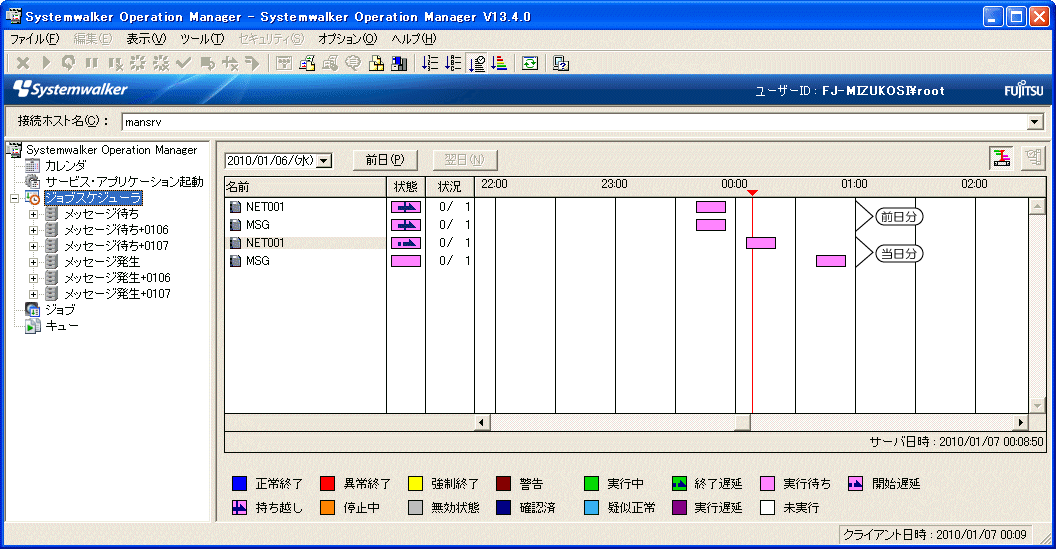Click the grayed-out speech balloon toolbar icon
This screenshot has width=1056, height=549.
tap(353, 63)
